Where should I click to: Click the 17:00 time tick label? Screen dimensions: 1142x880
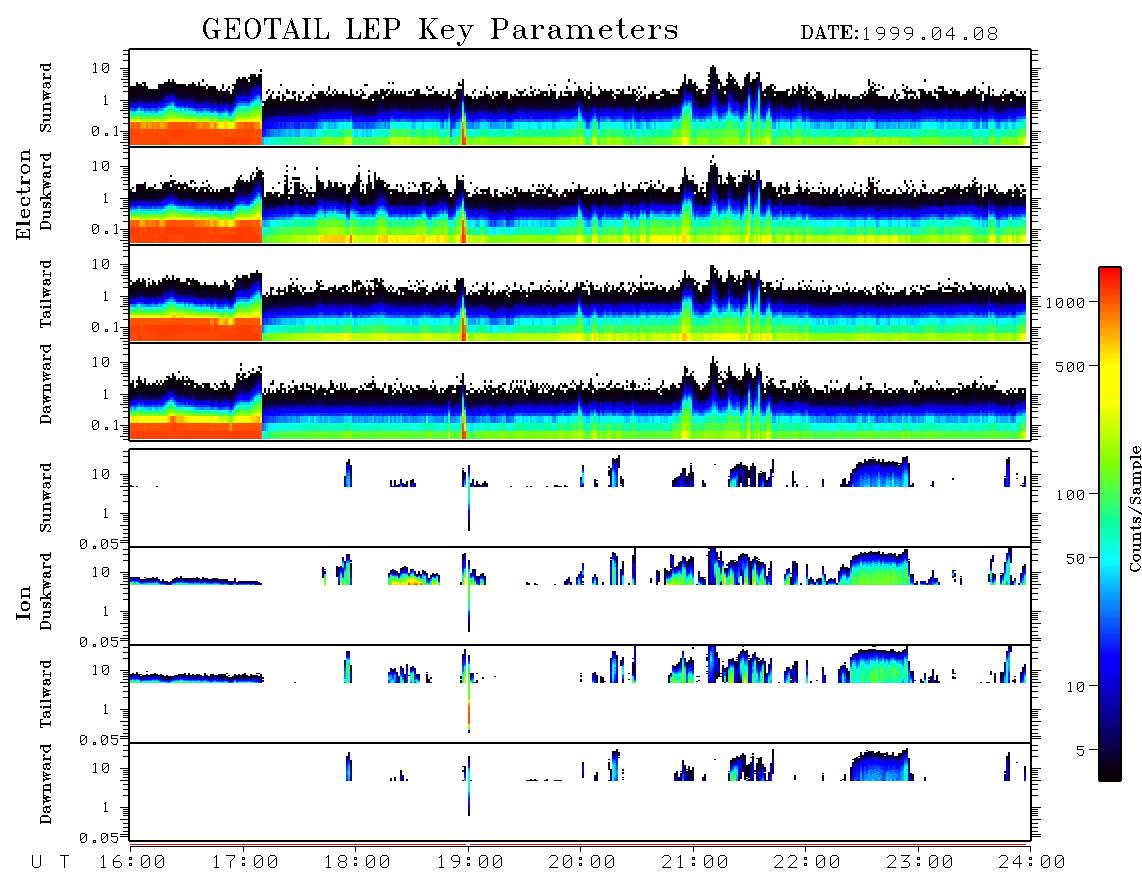[245, 862]
